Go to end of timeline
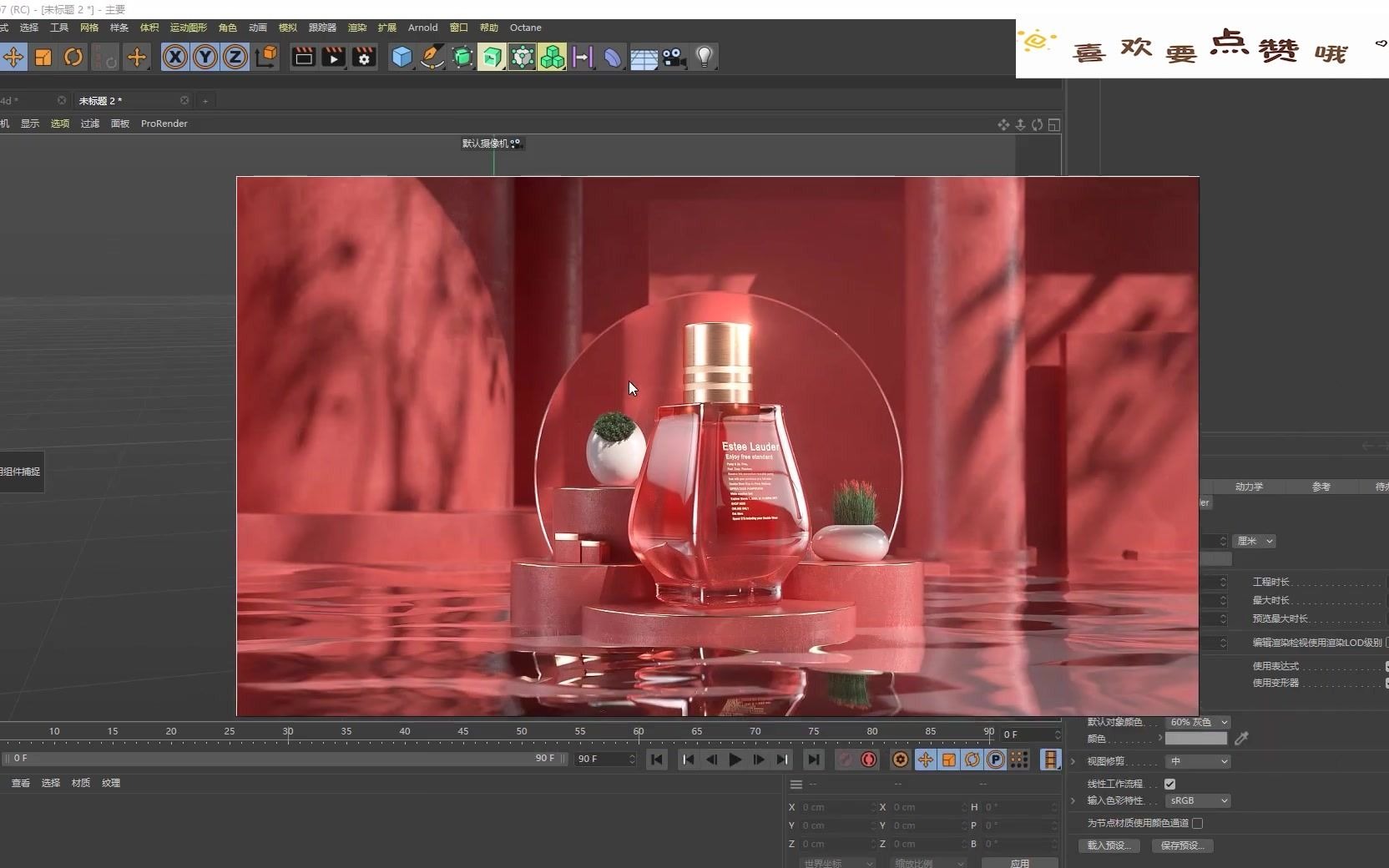This screenshot has height=868, width=1389. click(x=813, y=759)
